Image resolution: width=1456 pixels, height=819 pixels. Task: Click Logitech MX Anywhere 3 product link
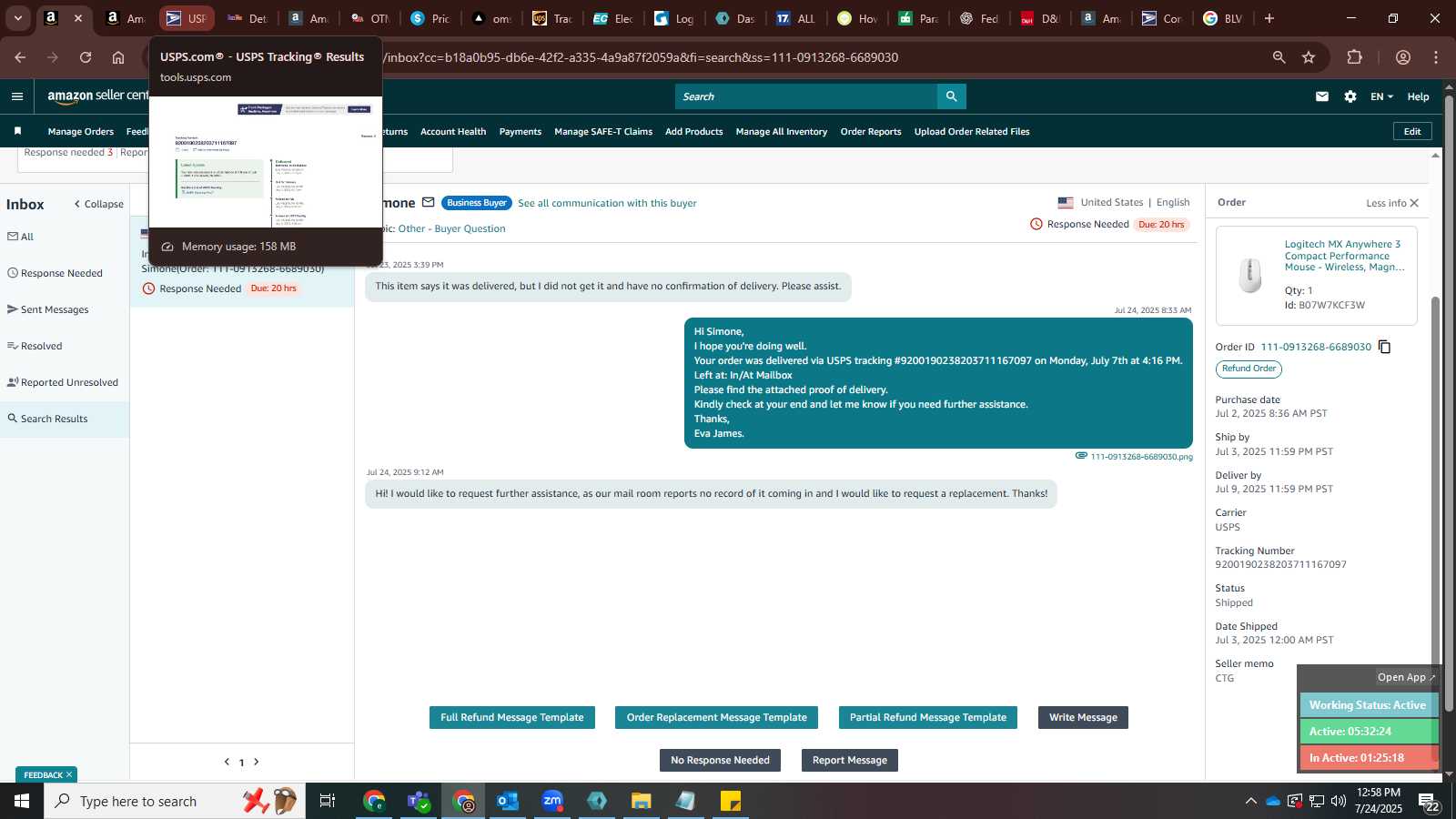[x=1344, y=256]
